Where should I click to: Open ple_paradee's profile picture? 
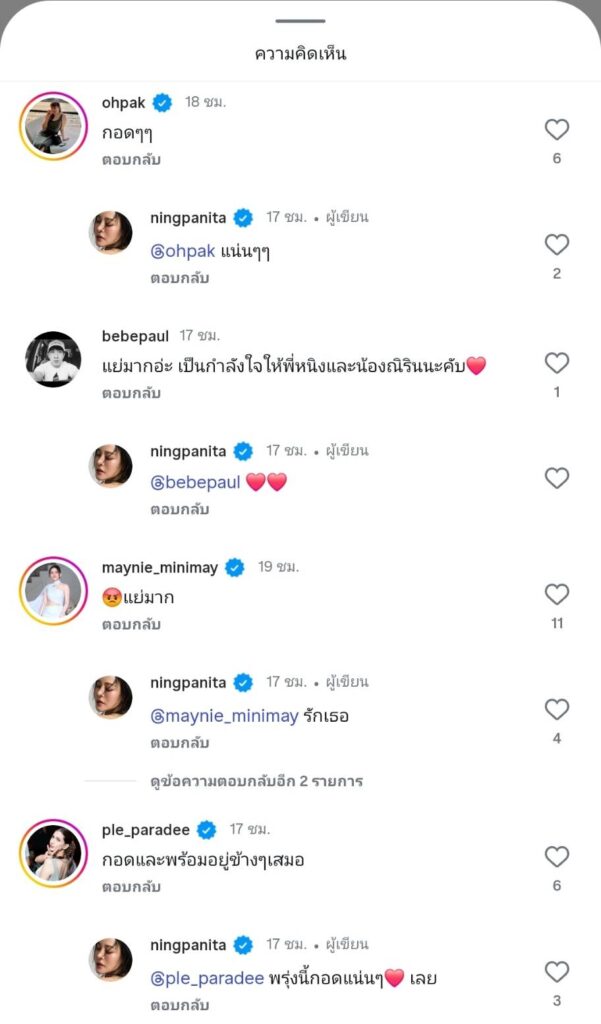(x=53, y=852)
